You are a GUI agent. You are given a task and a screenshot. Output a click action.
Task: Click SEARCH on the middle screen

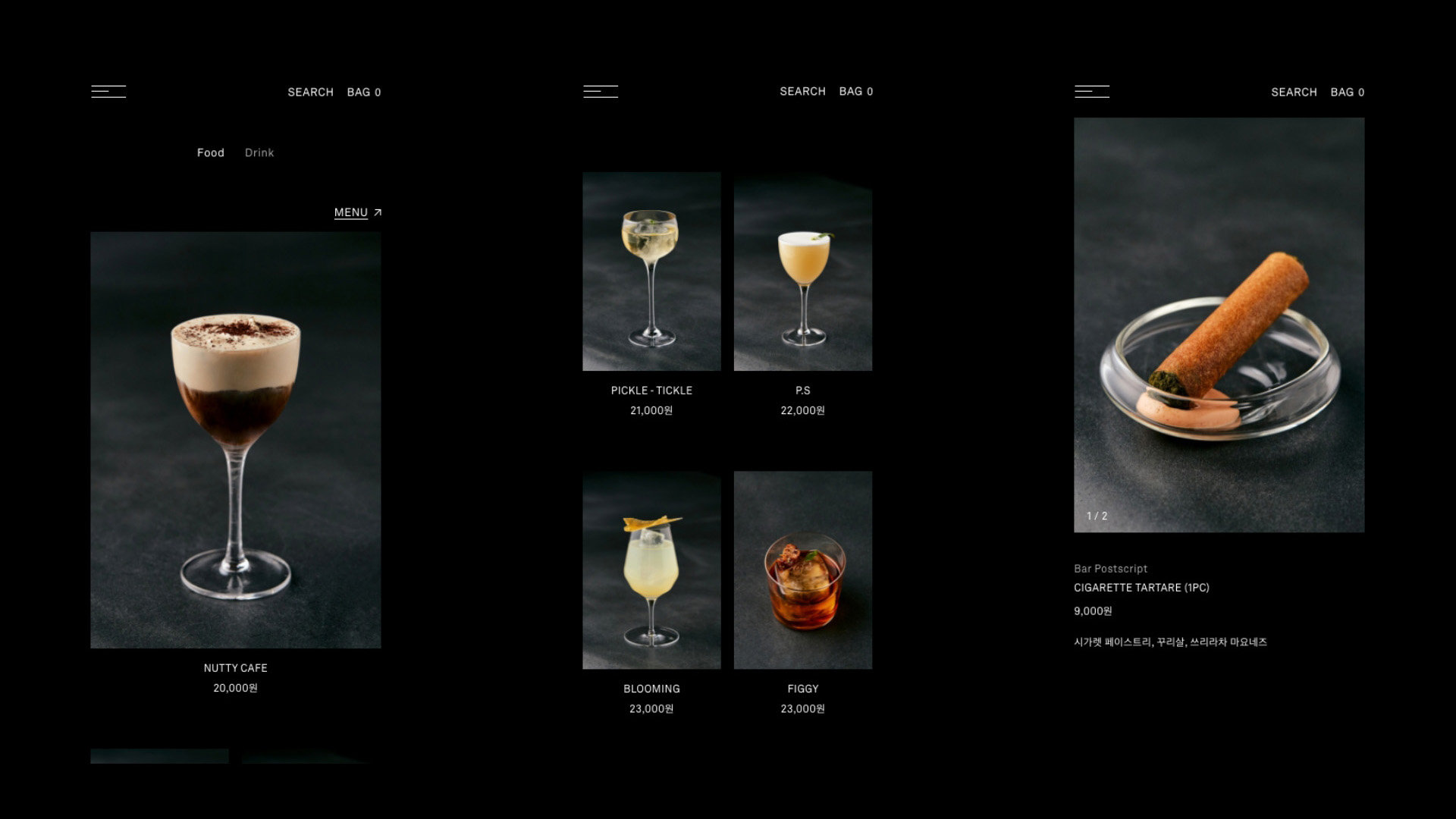(802, 91)
